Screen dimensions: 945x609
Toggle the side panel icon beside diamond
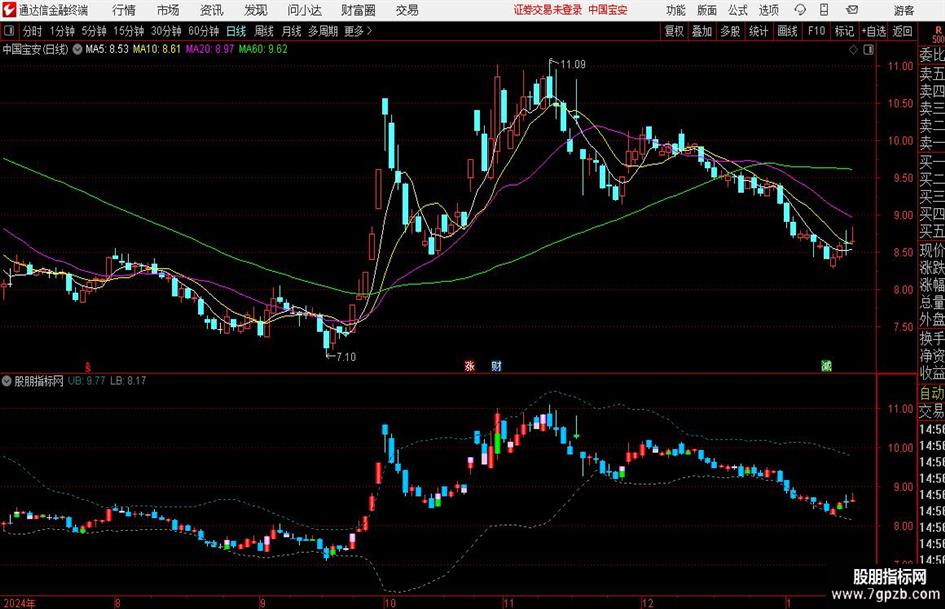(x=868, y=50)
